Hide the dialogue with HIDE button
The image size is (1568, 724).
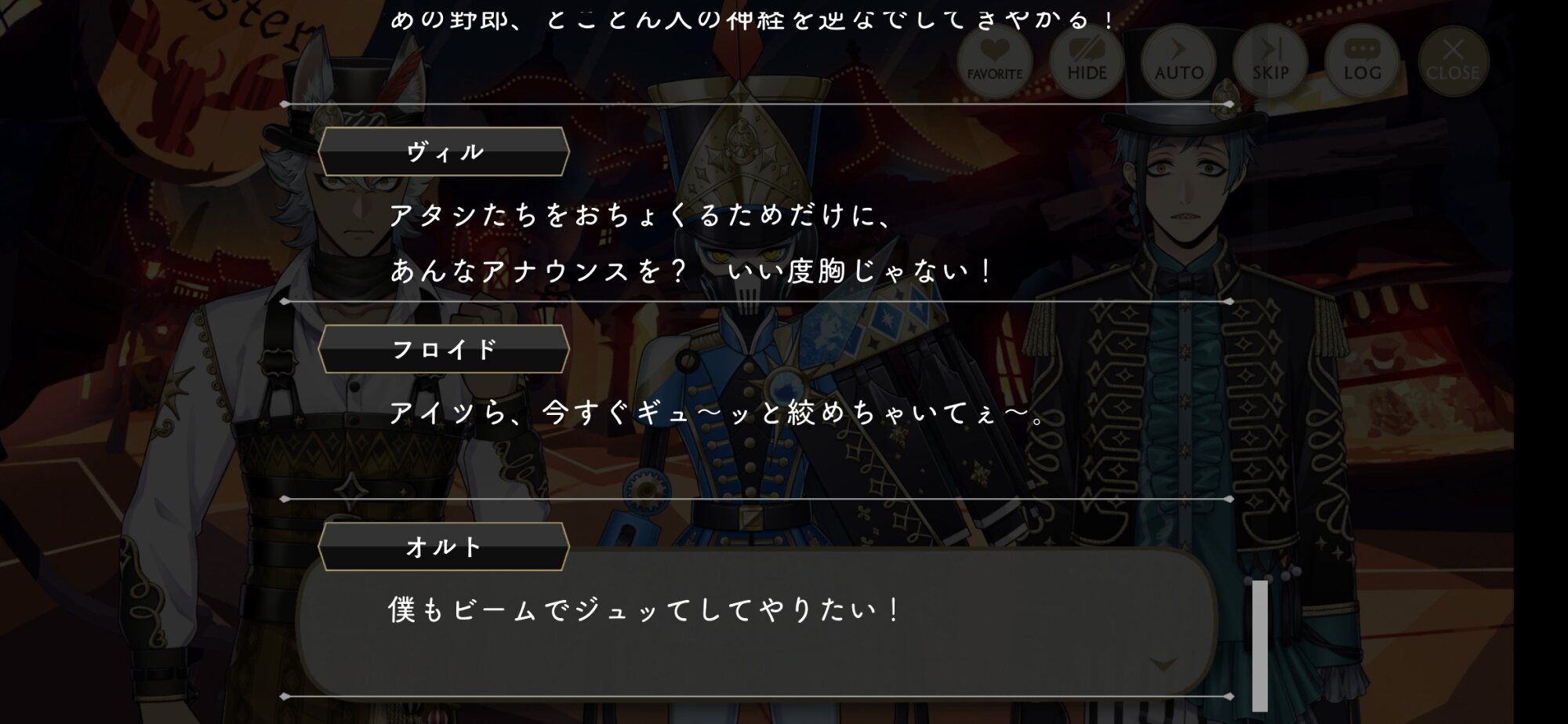[x=1087, y=61]
